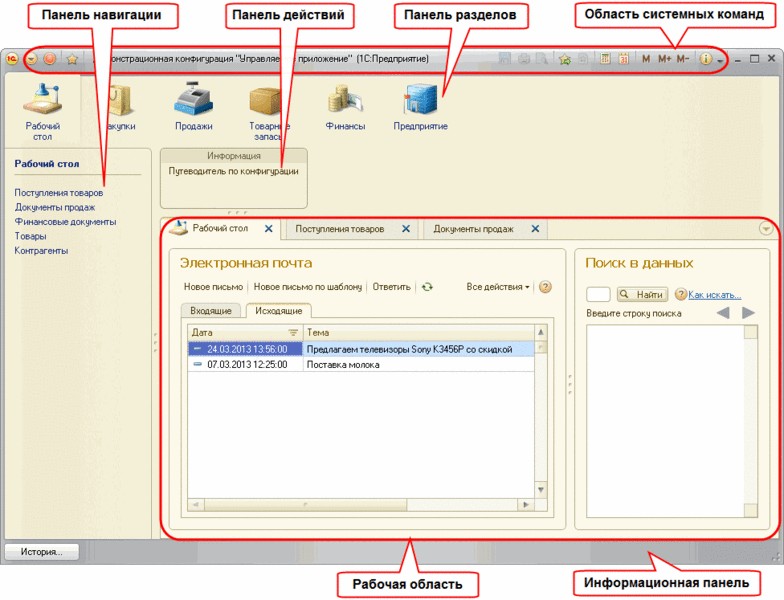Switch to the Документы продаж tab
The height and width of the screenshot is (600, 784).
(x=473, y=229)
